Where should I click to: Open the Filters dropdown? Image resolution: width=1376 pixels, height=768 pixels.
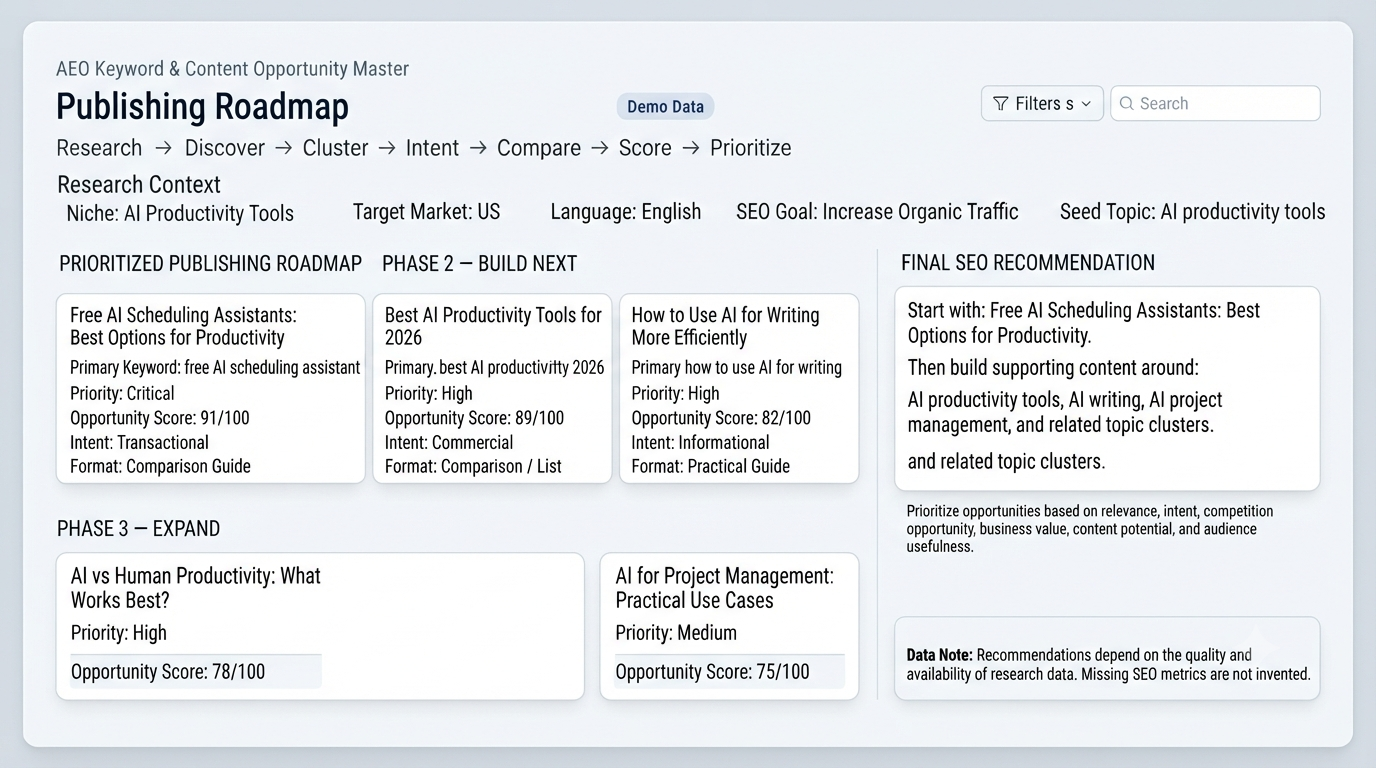(x=1042, y=103)
